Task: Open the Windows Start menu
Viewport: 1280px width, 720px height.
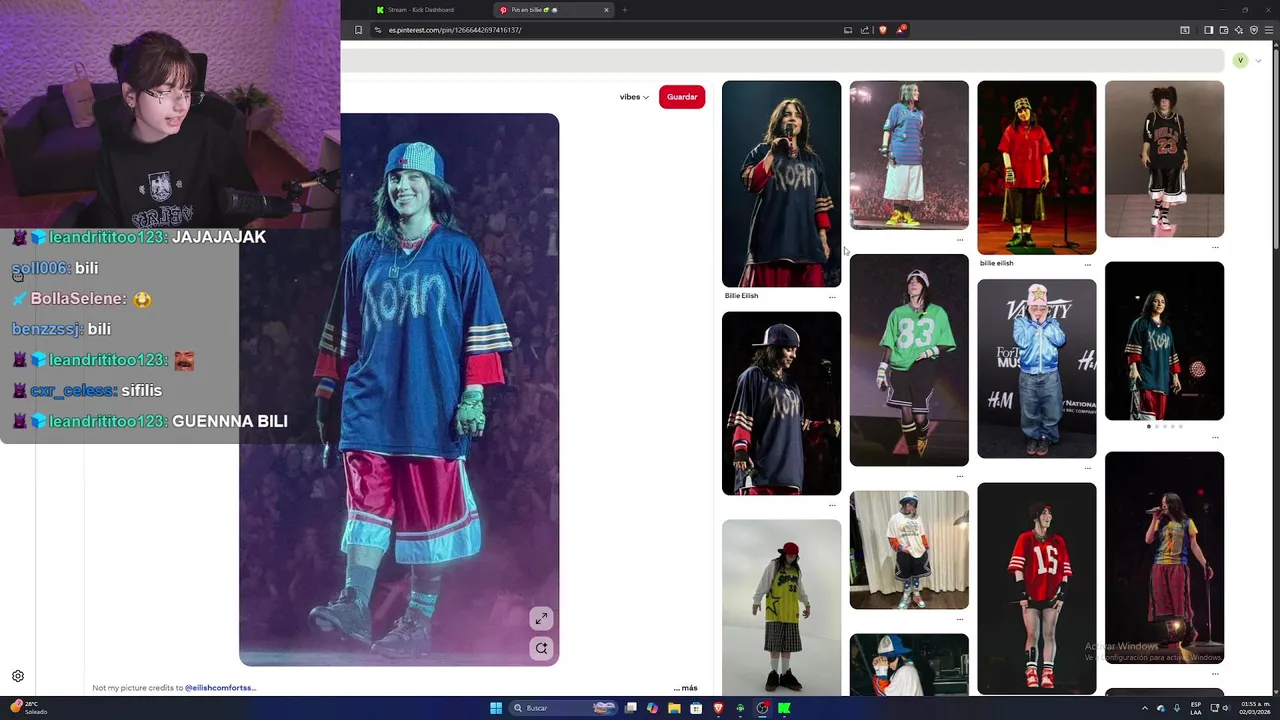Action: click(495, 708)
